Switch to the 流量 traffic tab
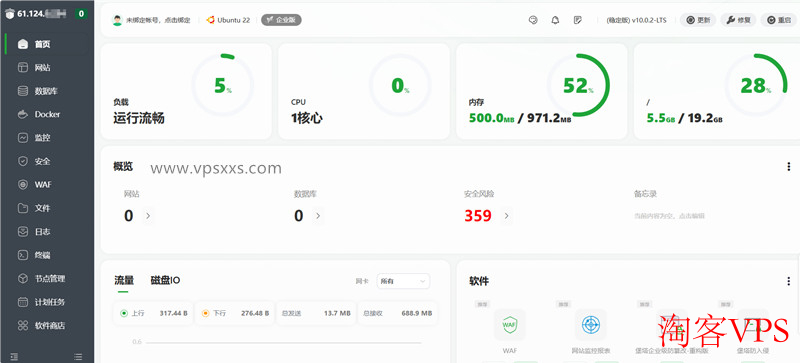The width and height of the screenshot is (800, 363). (x=124, y=280)
